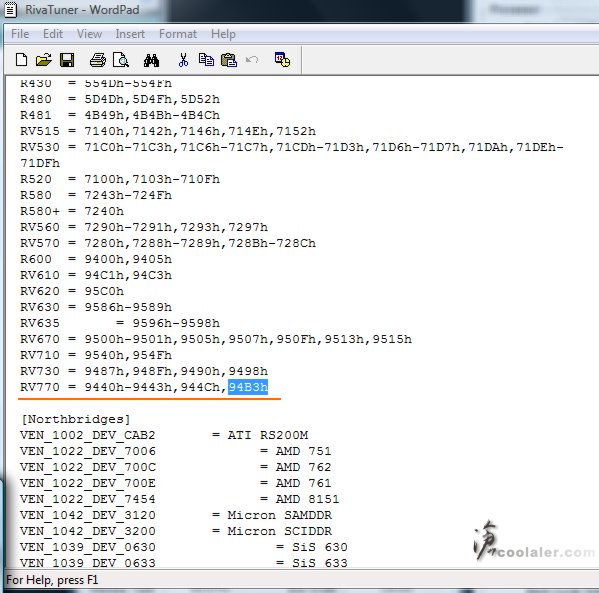The width and height of the screenshot is (599, 593).
Task: Create a new document with New icon
Action: 21,60
